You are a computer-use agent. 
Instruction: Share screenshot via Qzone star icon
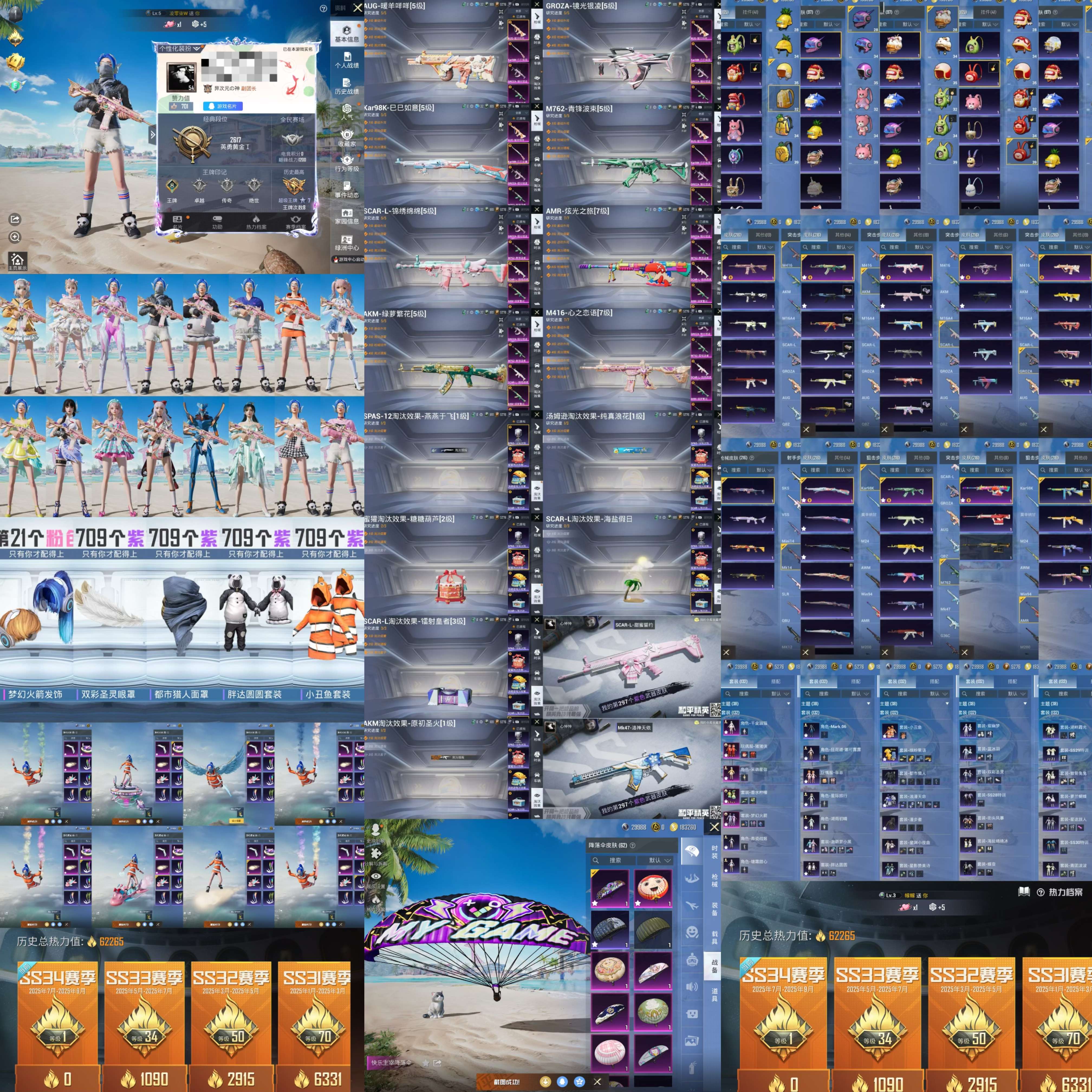point(579,1081)
